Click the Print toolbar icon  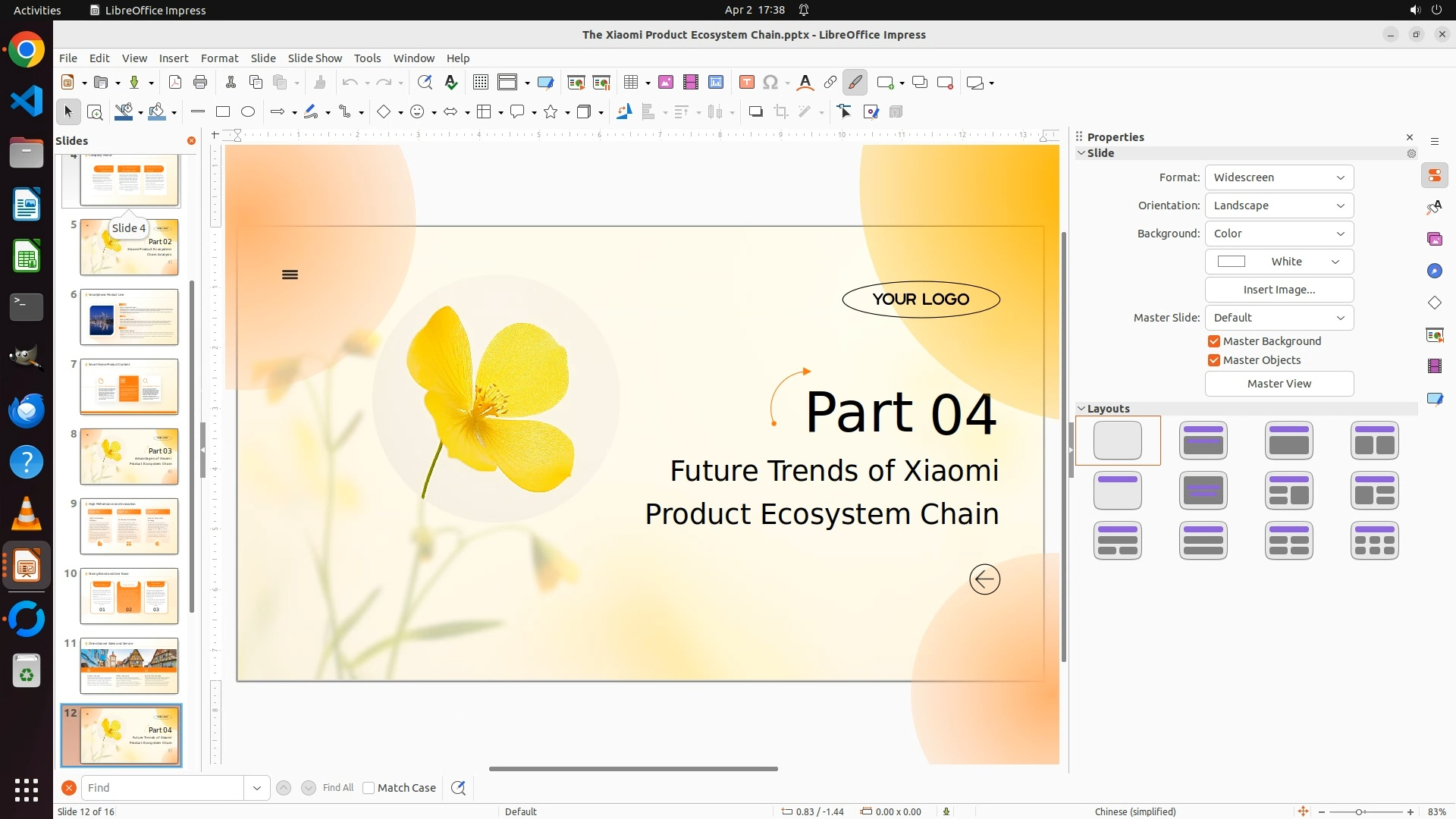200,82
